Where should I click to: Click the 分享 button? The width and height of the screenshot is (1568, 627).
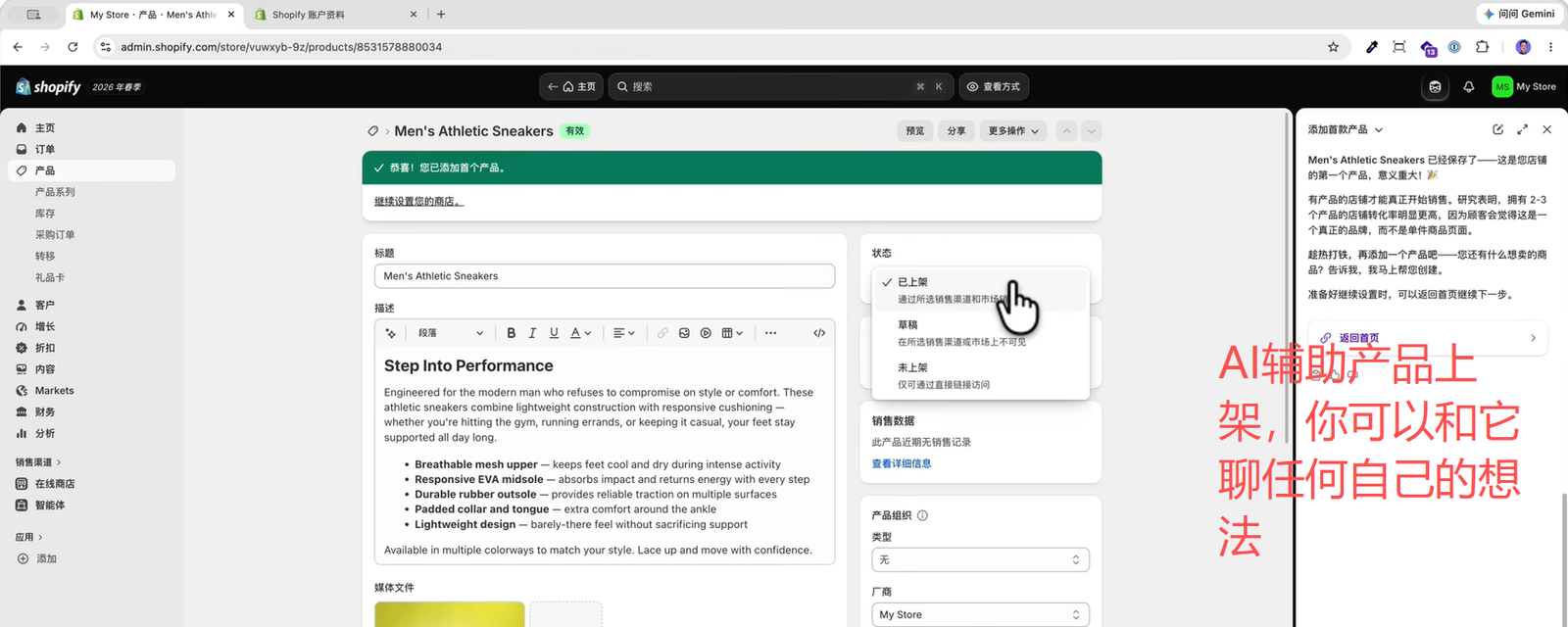point(956,131)
